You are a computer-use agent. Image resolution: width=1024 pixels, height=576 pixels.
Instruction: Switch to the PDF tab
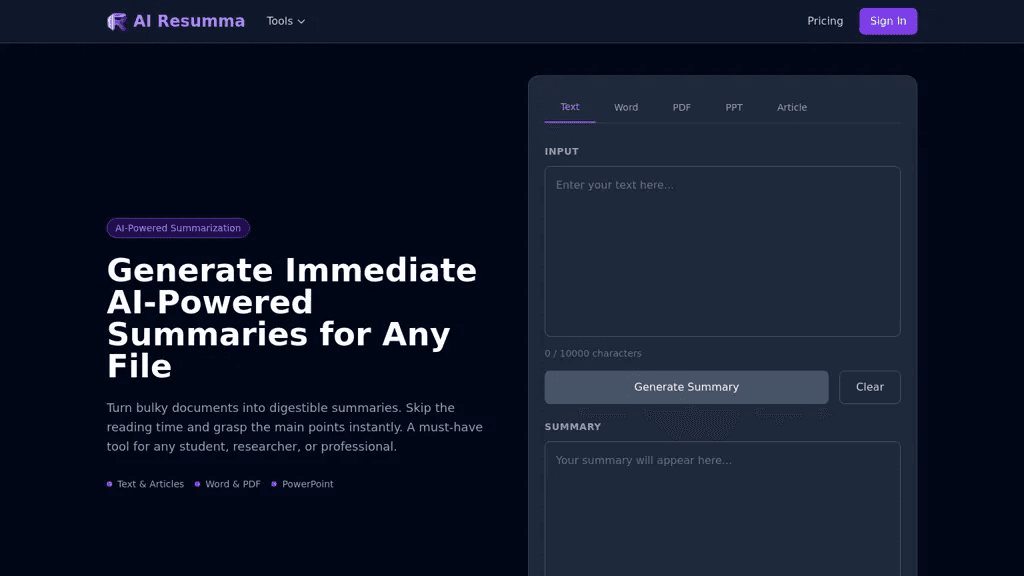681,107
